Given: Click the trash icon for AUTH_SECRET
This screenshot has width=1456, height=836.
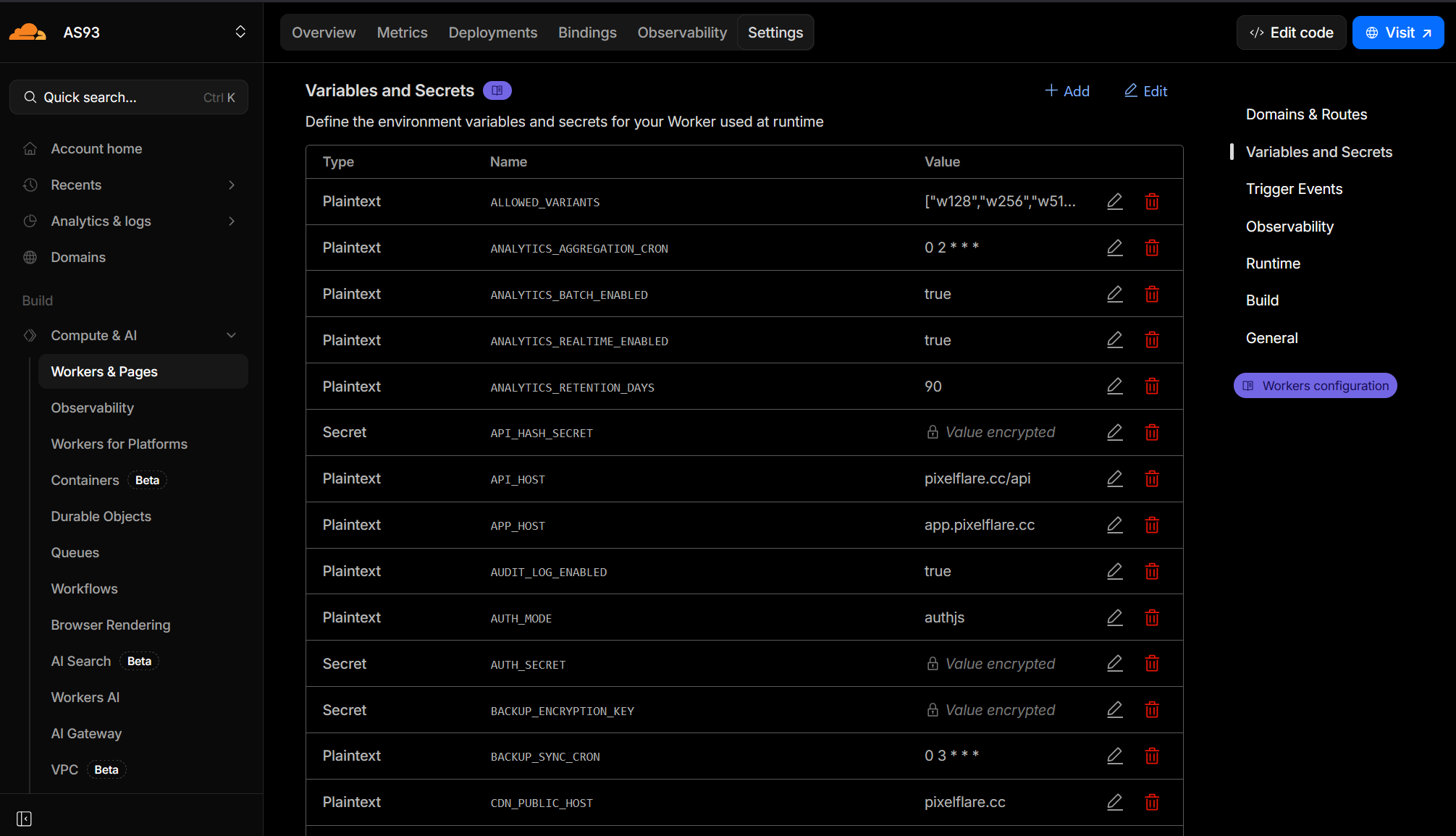Looking at the screenshot, I should pos(1152,664).
